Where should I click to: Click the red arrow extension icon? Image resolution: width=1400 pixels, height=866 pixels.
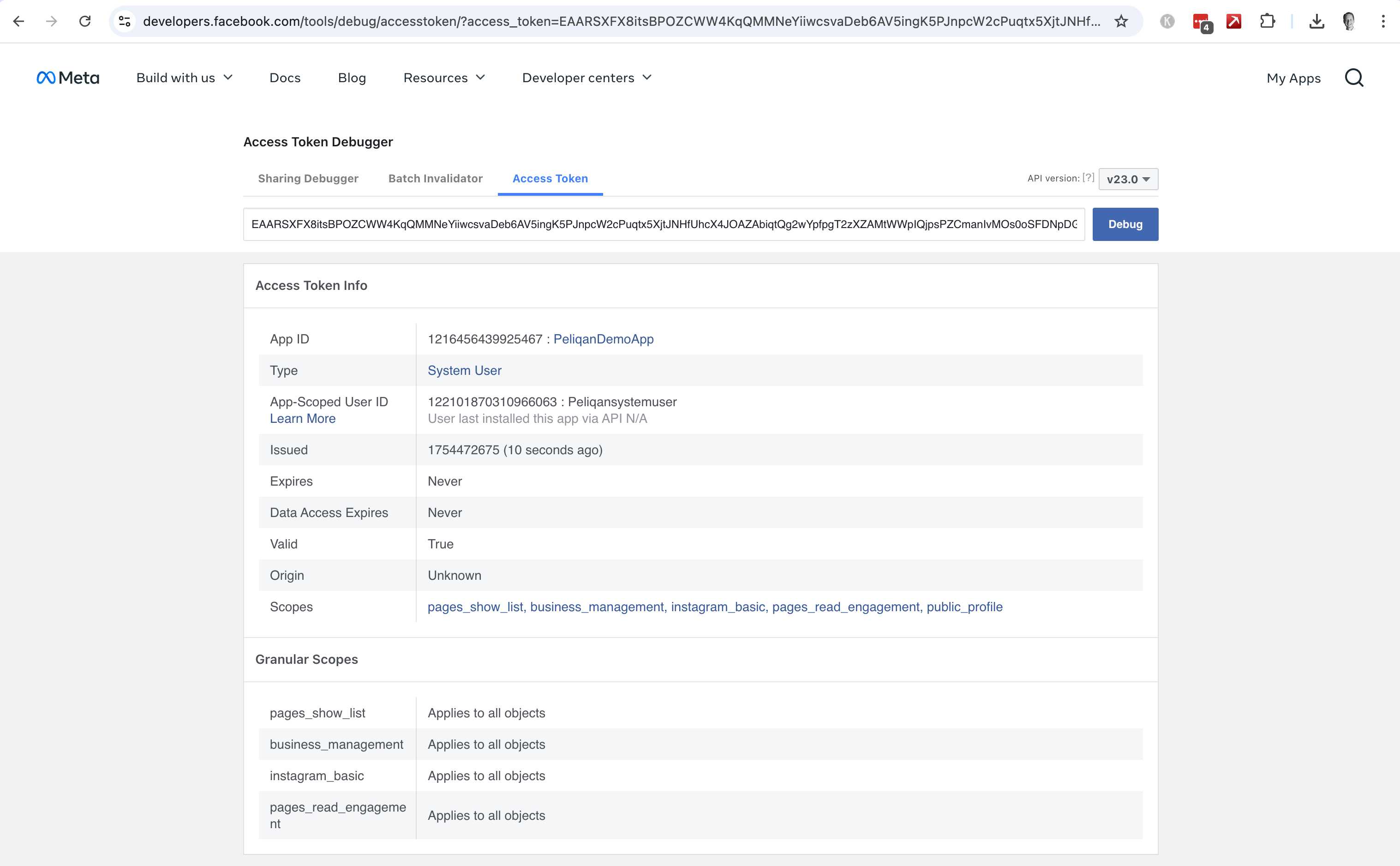[1234, 21]
